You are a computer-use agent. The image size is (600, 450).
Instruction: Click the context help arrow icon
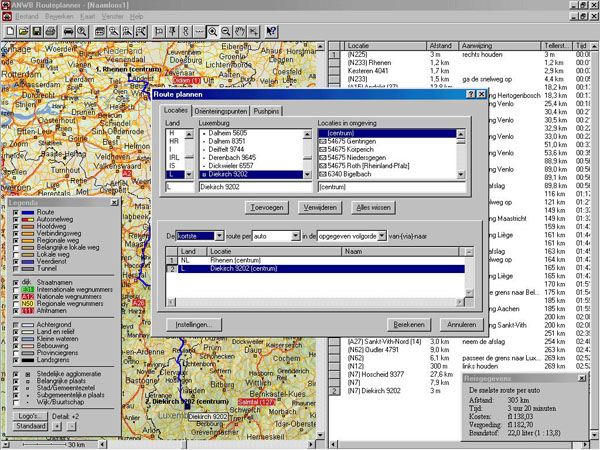pyautogui.click(x=271, y=32)
